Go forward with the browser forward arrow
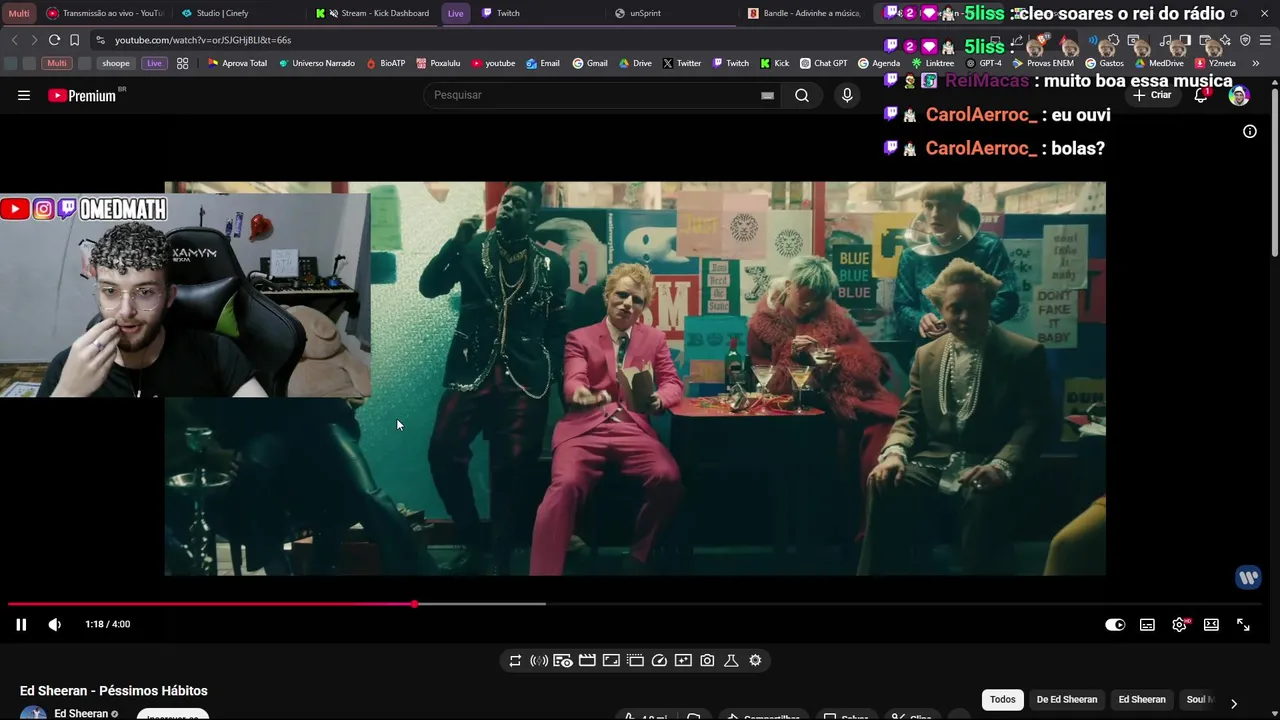Image resolution: width=1280 pixels, height=720 pixels. 34,40
